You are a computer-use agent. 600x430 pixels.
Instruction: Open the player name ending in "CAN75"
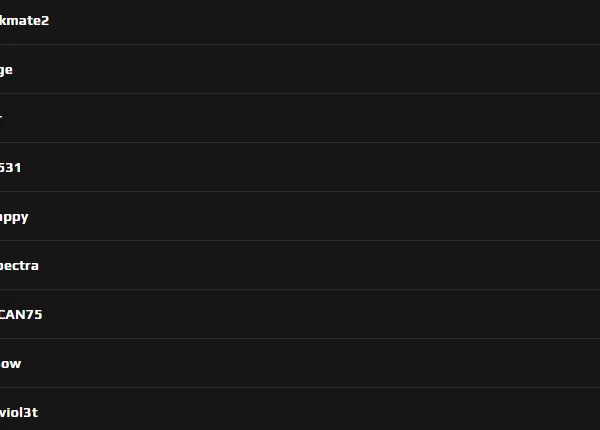click(21, 314)
